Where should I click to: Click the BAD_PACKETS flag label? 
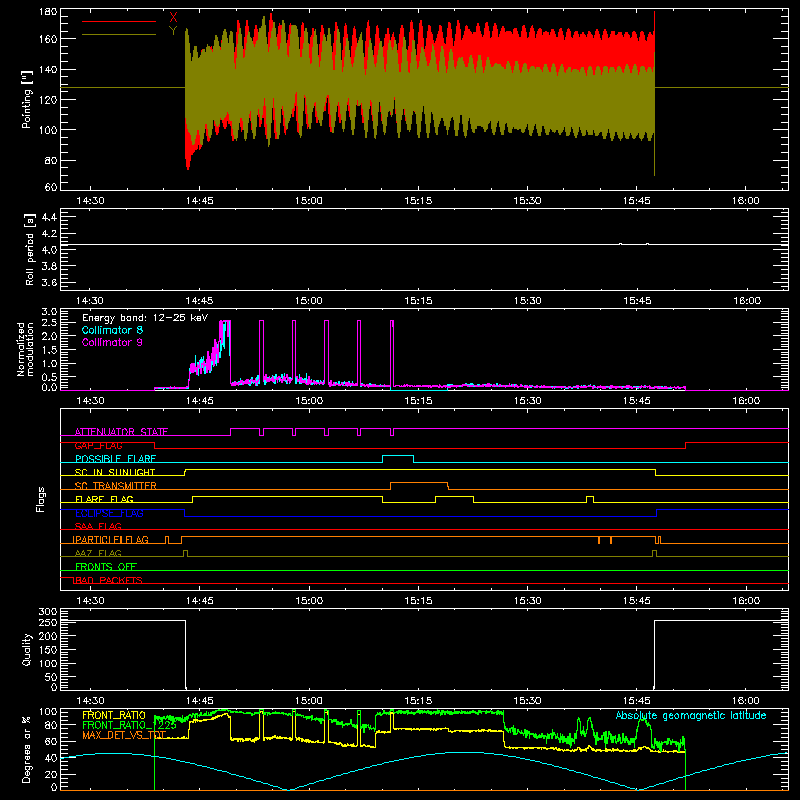point(107,580)
